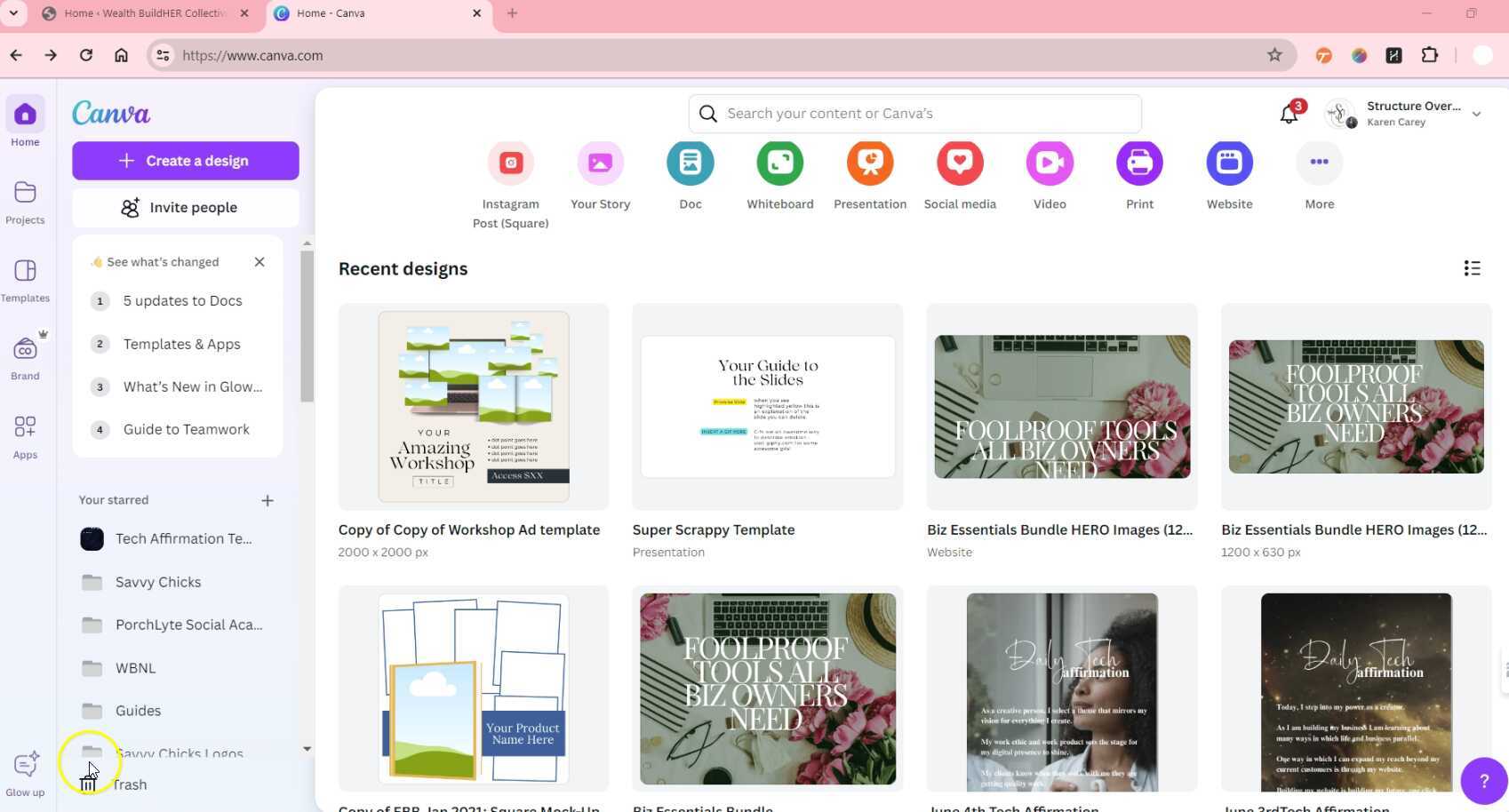1509x812 pixels.
Task: Expand the More design types option
Action: click(x=1319, y=163)
